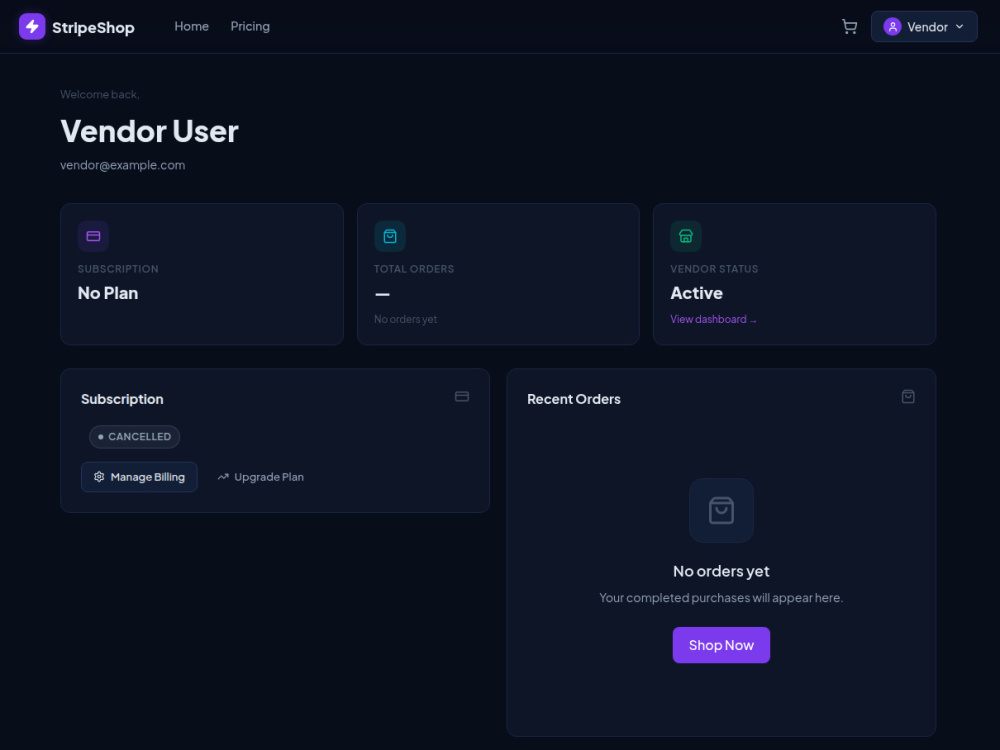This screenshot has width=1000, height=750.
Task: Click the StripeShop lightning bolt logo
Action: (32, 27)
